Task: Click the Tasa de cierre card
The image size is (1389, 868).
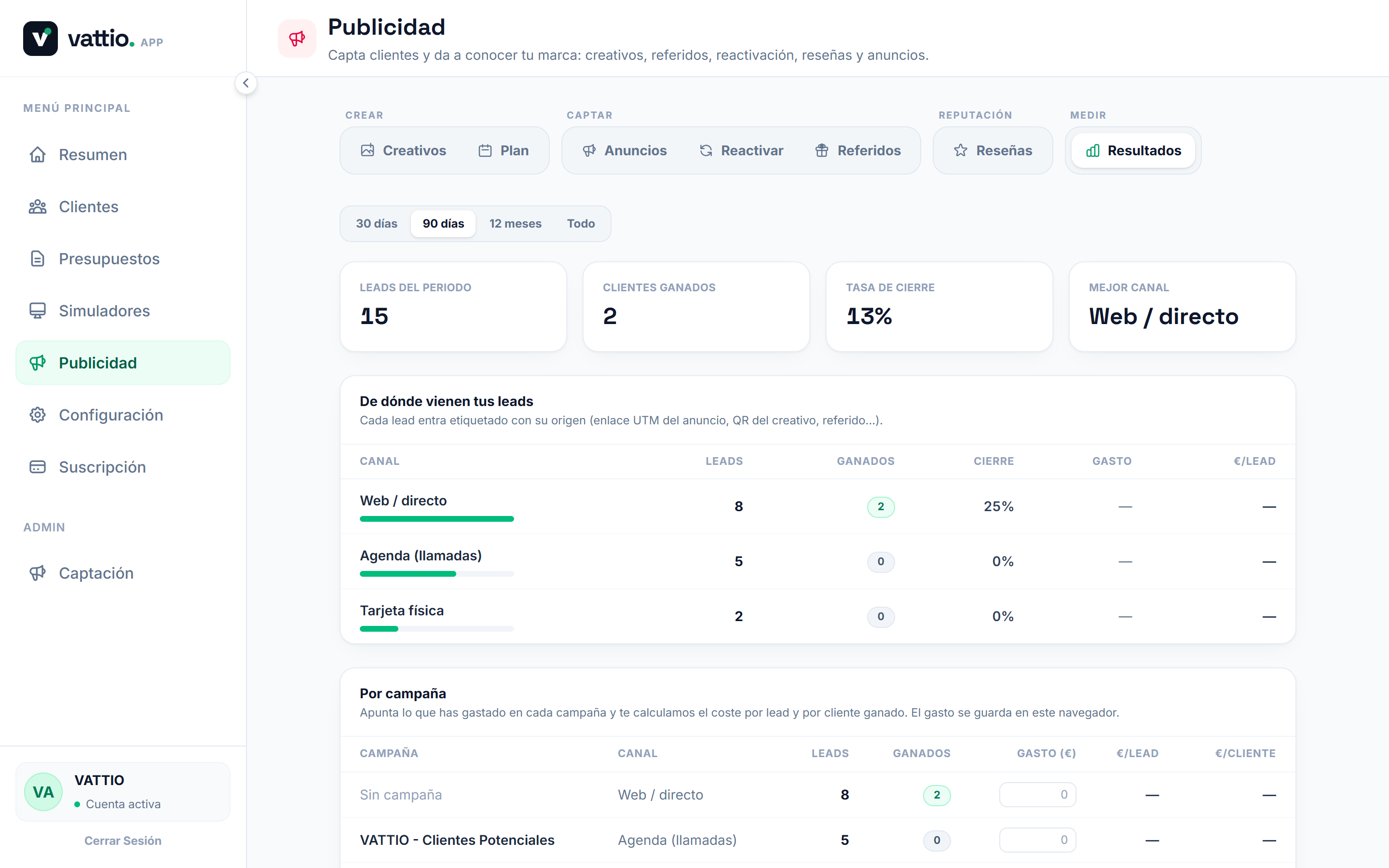Action: pos(940,307)
